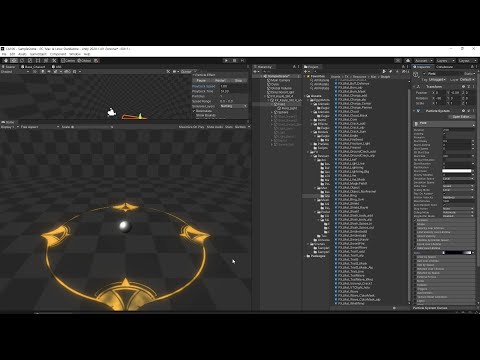The image size is (480, 360).
Task: Toggle the Emission module checkbox
Action: (416, 220)
